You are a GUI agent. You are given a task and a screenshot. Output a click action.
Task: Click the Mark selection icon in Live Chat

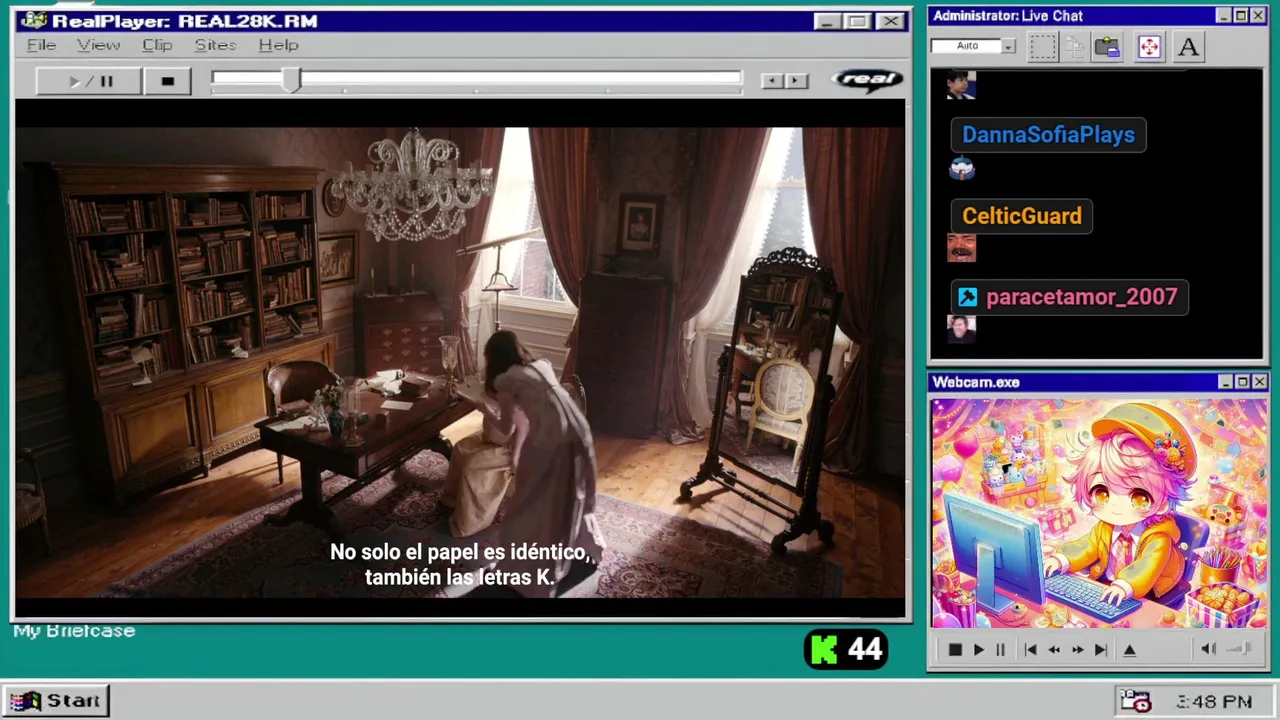[x=1043, y=46]
